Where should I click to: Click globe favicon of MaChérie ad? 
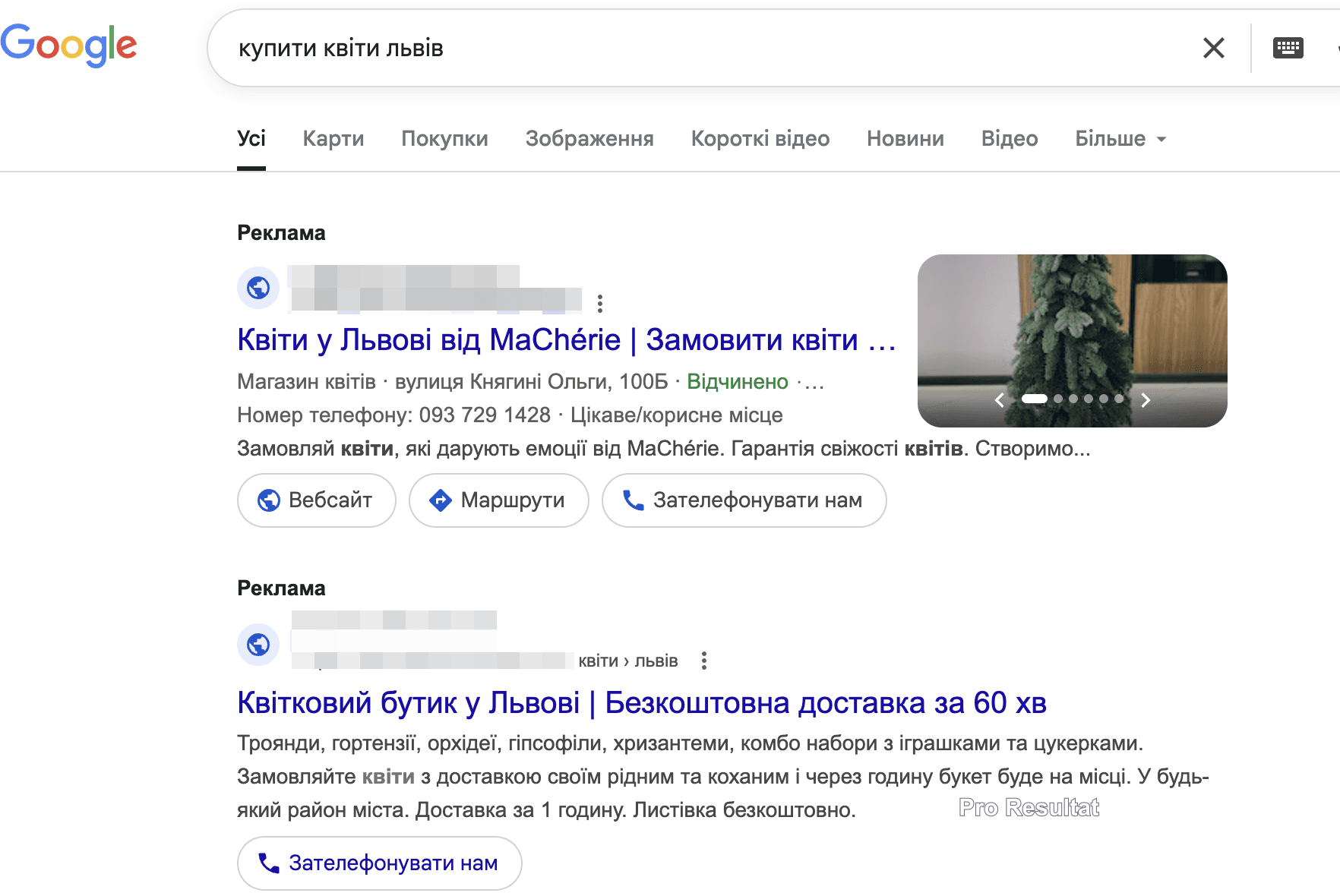pos(258,288)
